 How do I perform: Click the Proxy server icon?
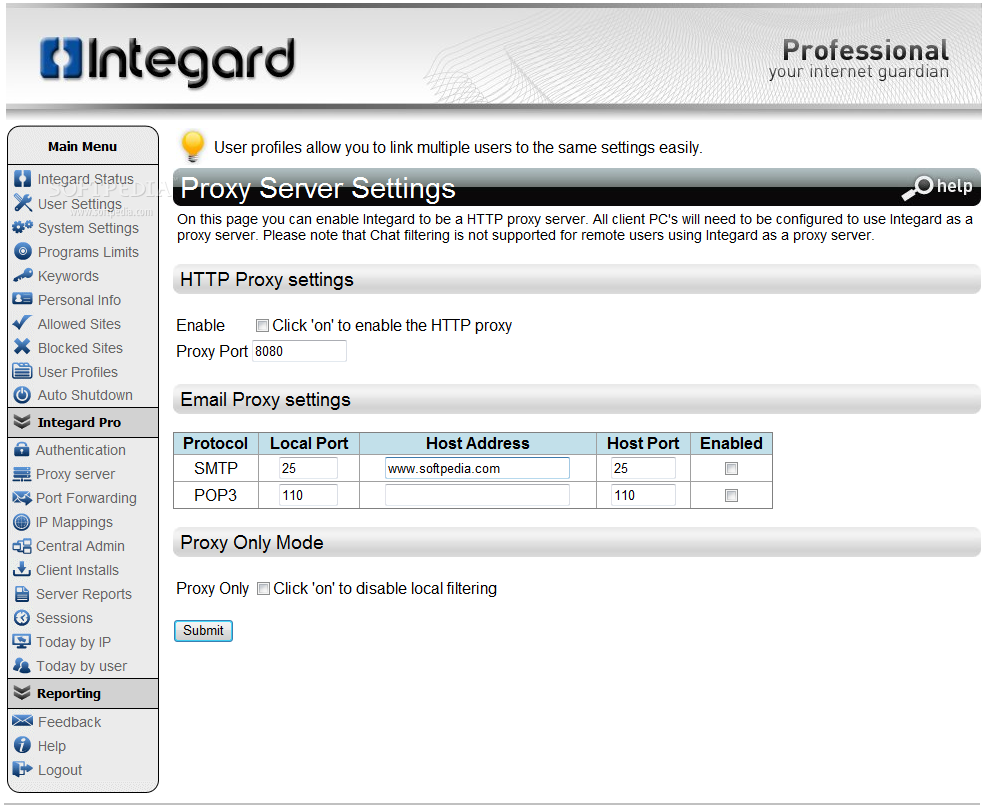tap(21, 474)
